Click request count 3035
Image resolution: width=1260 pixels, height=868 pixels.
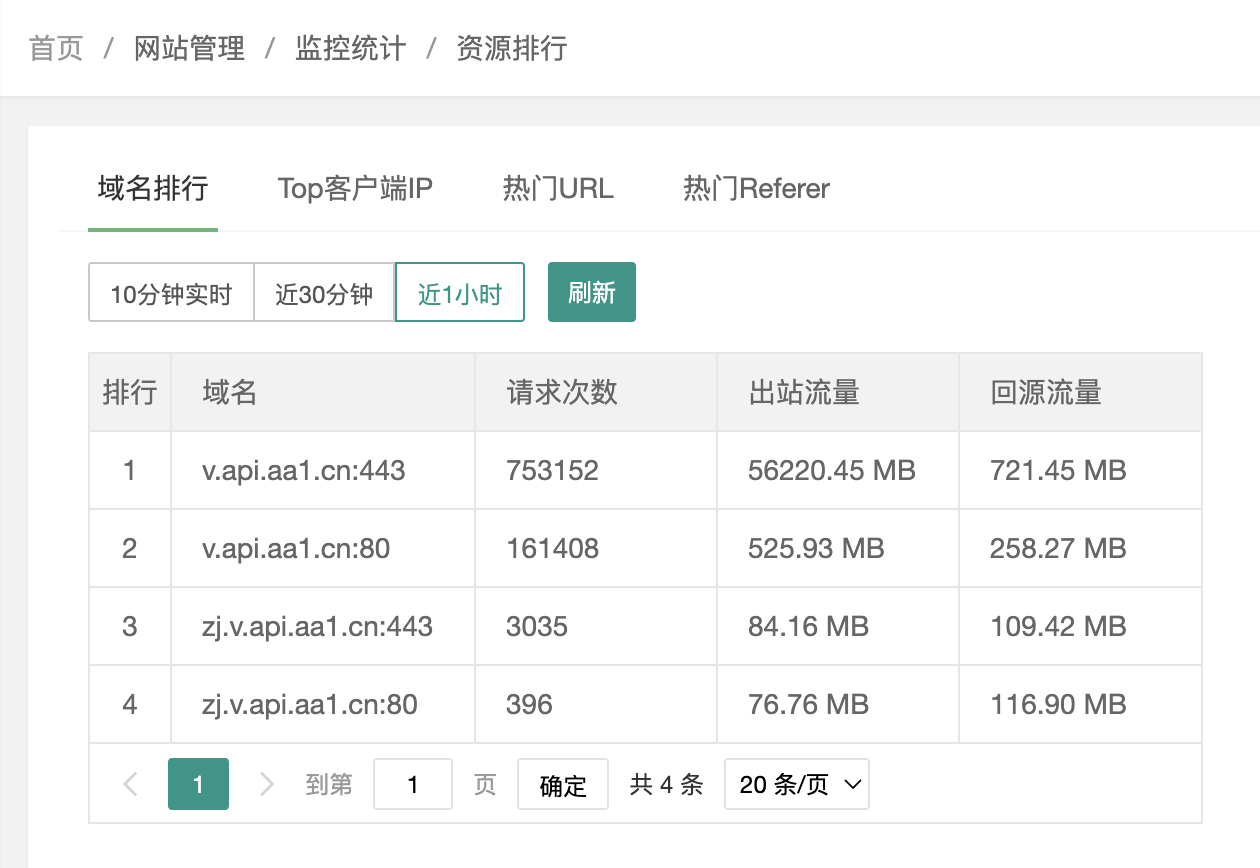(537, 627)
